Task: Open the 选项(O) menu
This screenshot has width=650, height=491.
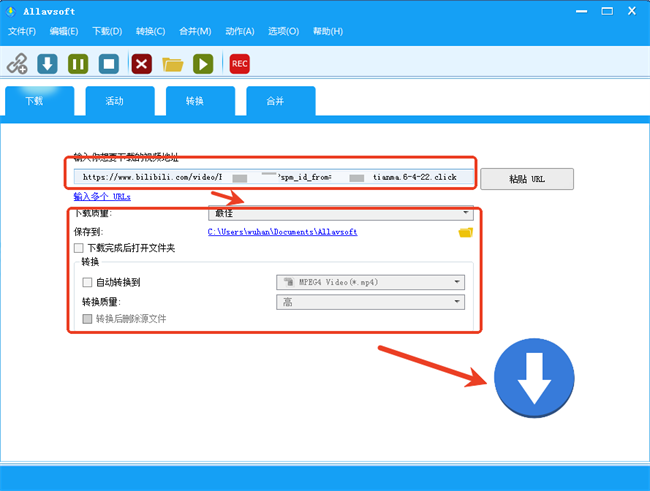Action: (282, 31)
